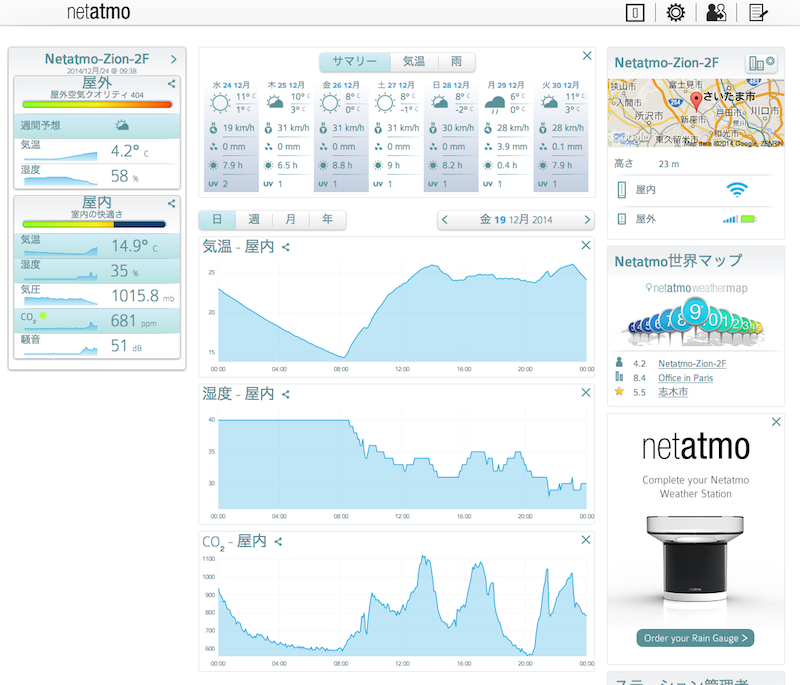The height and width of the screenshot is (685, 800).
Task: Select the 年 time range
Action: pos(327,219)
